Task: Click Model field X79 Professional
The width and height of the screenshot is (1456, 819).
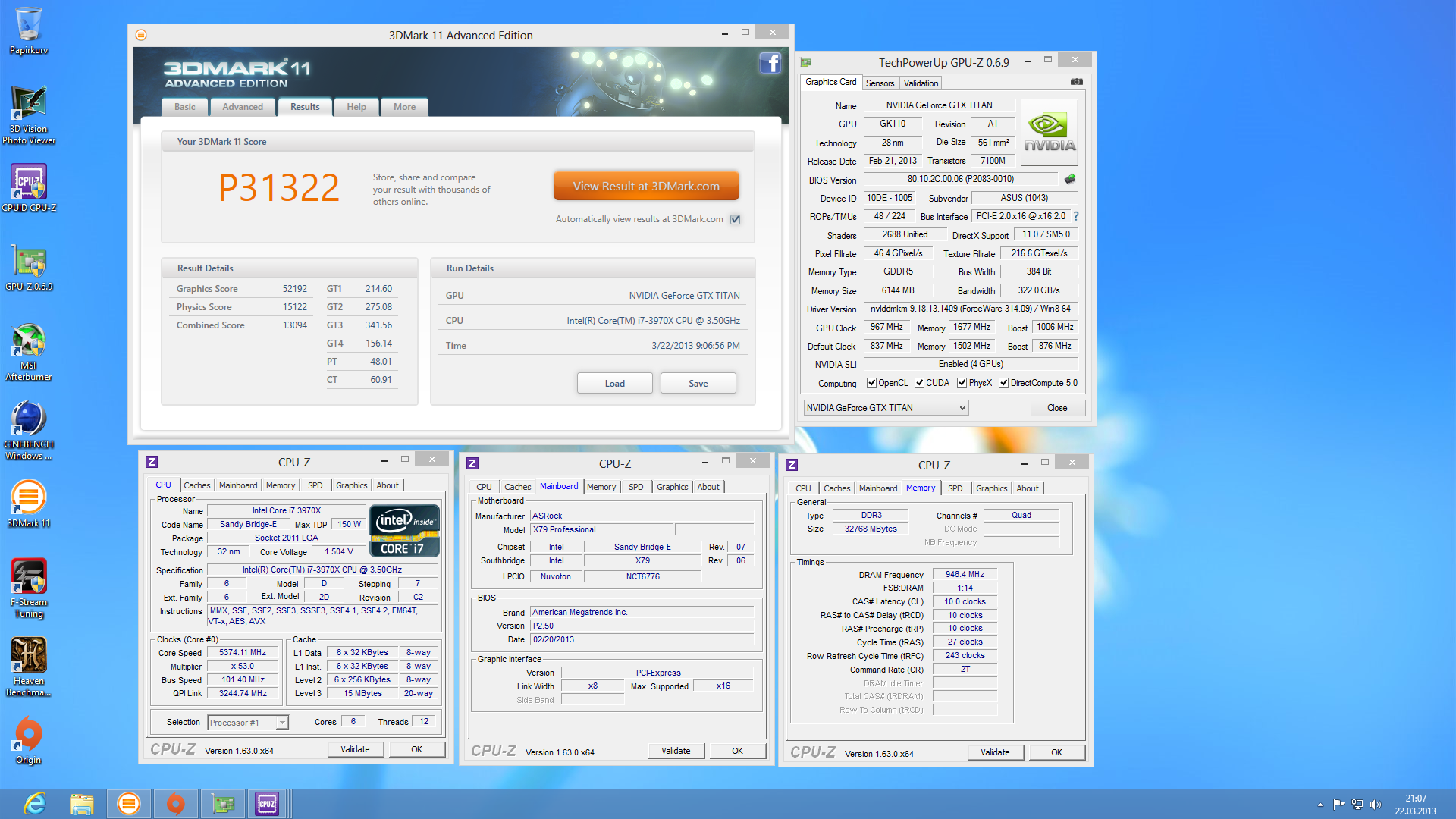Action: (x=601, y=529)
